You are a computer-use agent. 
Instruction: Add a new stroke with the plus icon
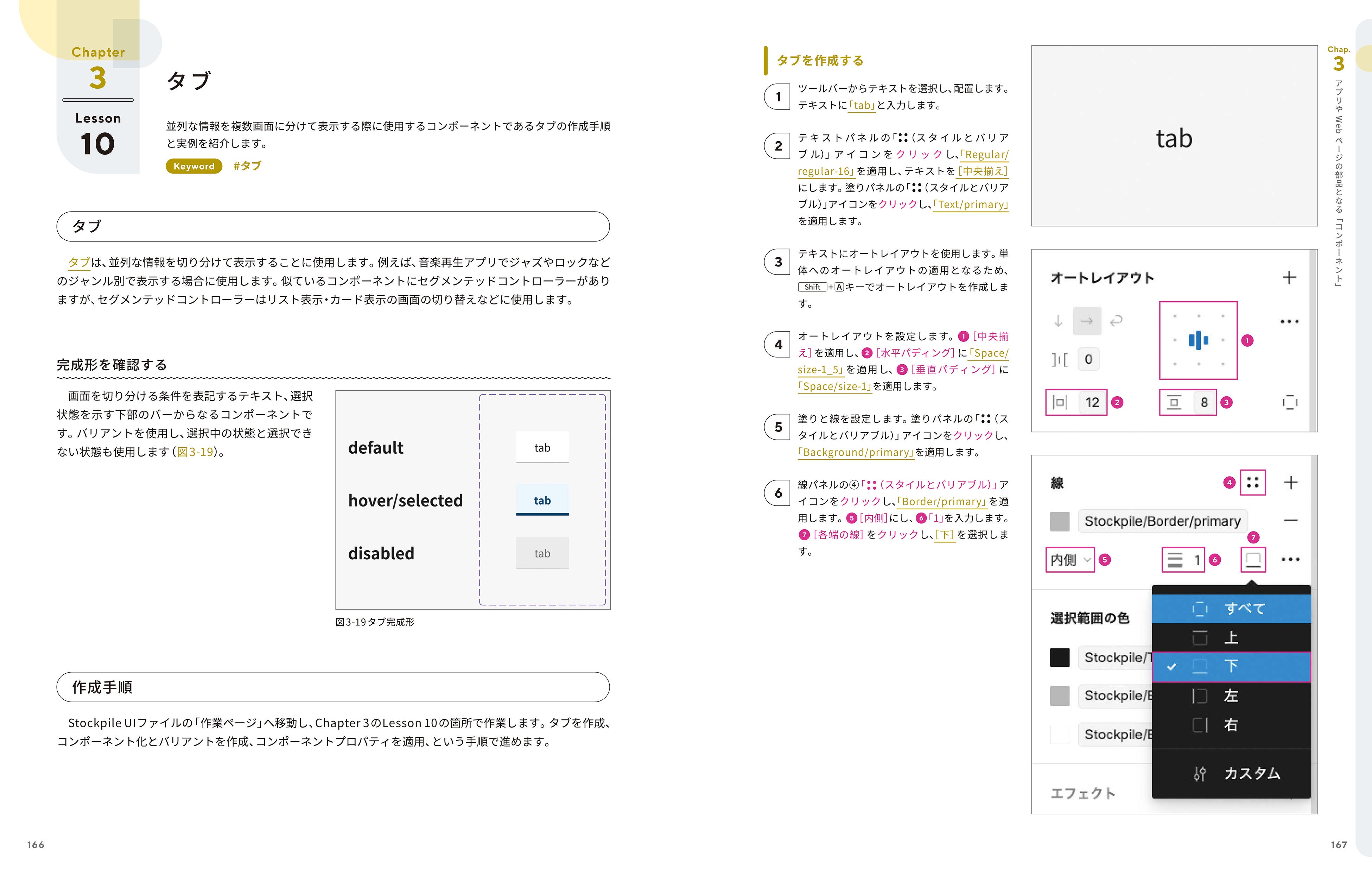1291,482
